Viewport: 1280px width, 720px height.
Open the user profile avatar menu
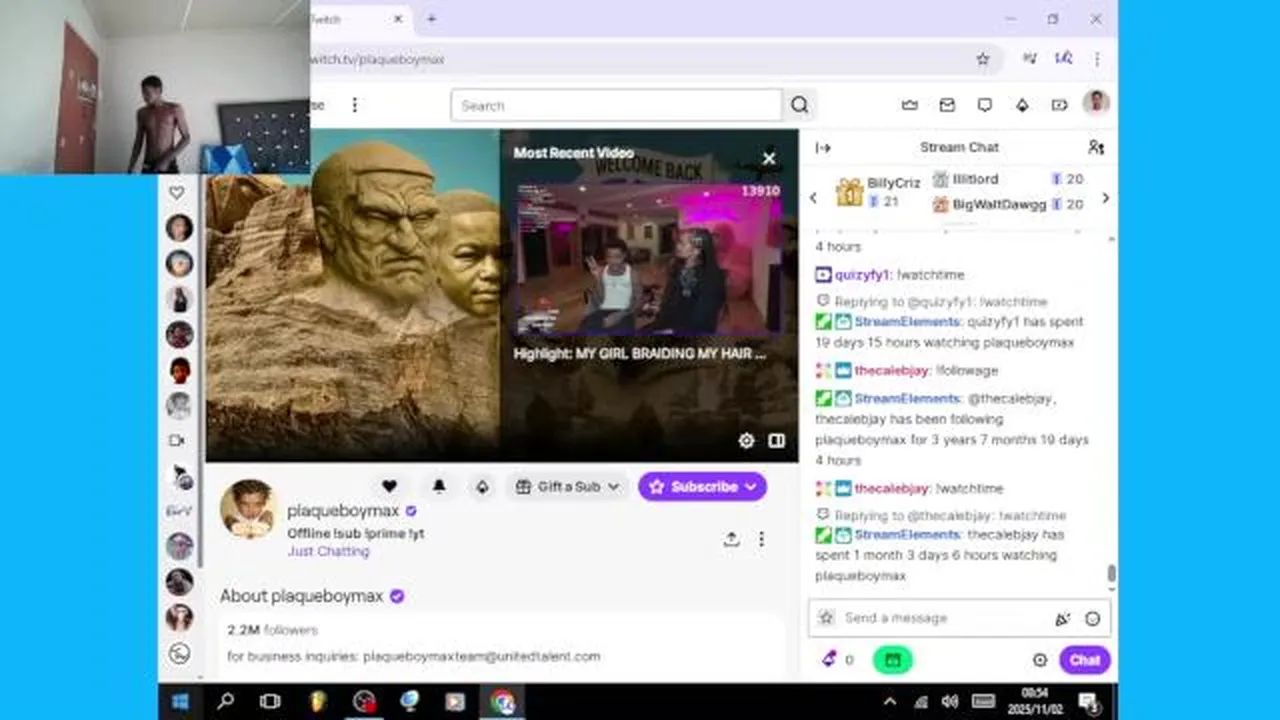(1097, 103)
